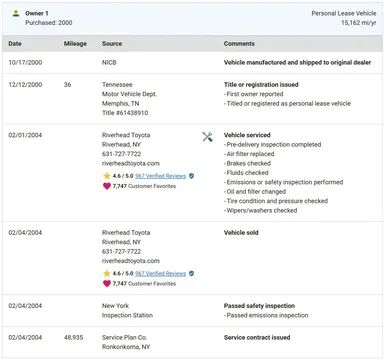The image size is (384, 360).
Task: Click Memphis, TN source line
Action: click(x=121, y=103)
